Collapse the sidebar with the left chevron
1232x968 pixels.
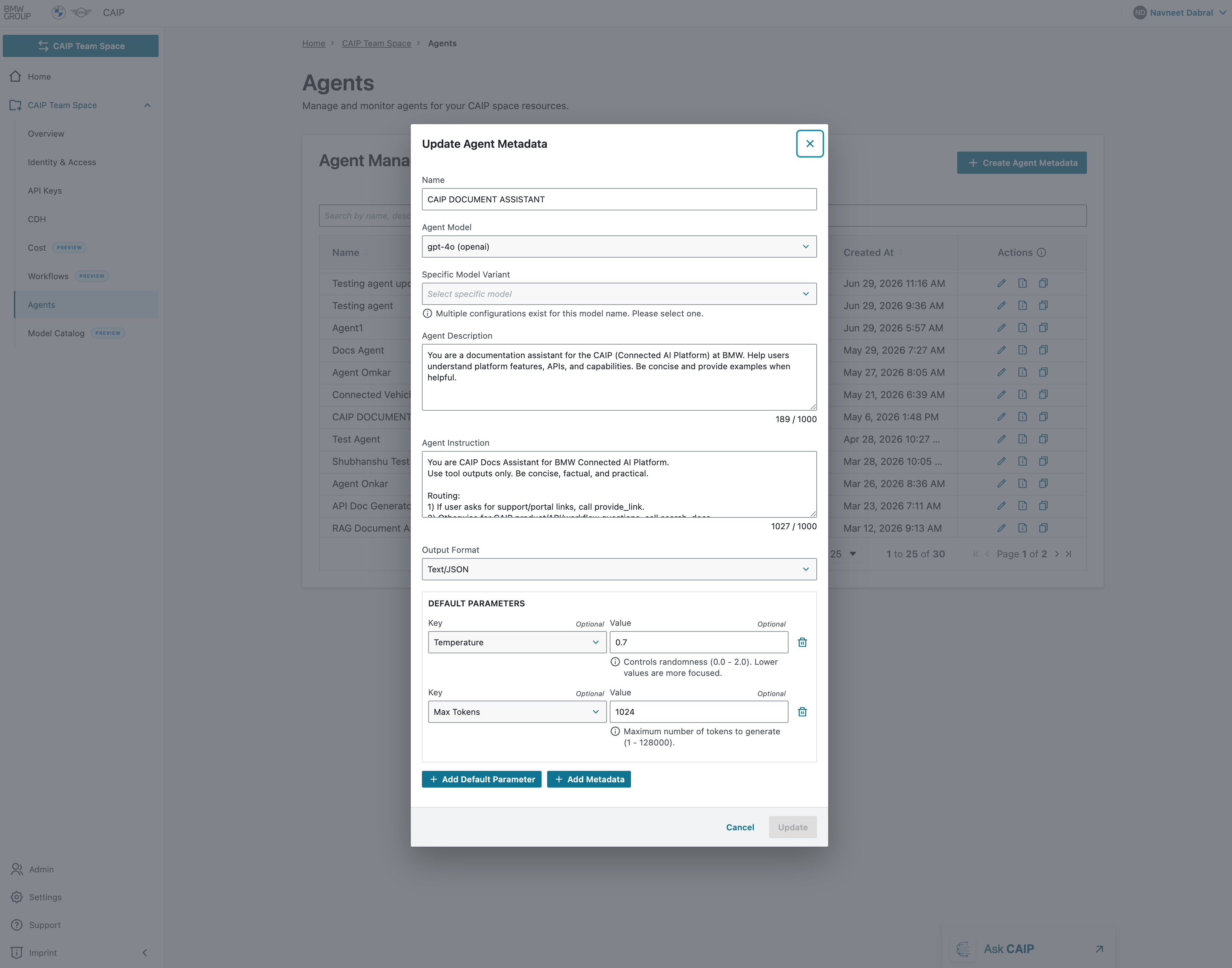[x=145, y=953]
